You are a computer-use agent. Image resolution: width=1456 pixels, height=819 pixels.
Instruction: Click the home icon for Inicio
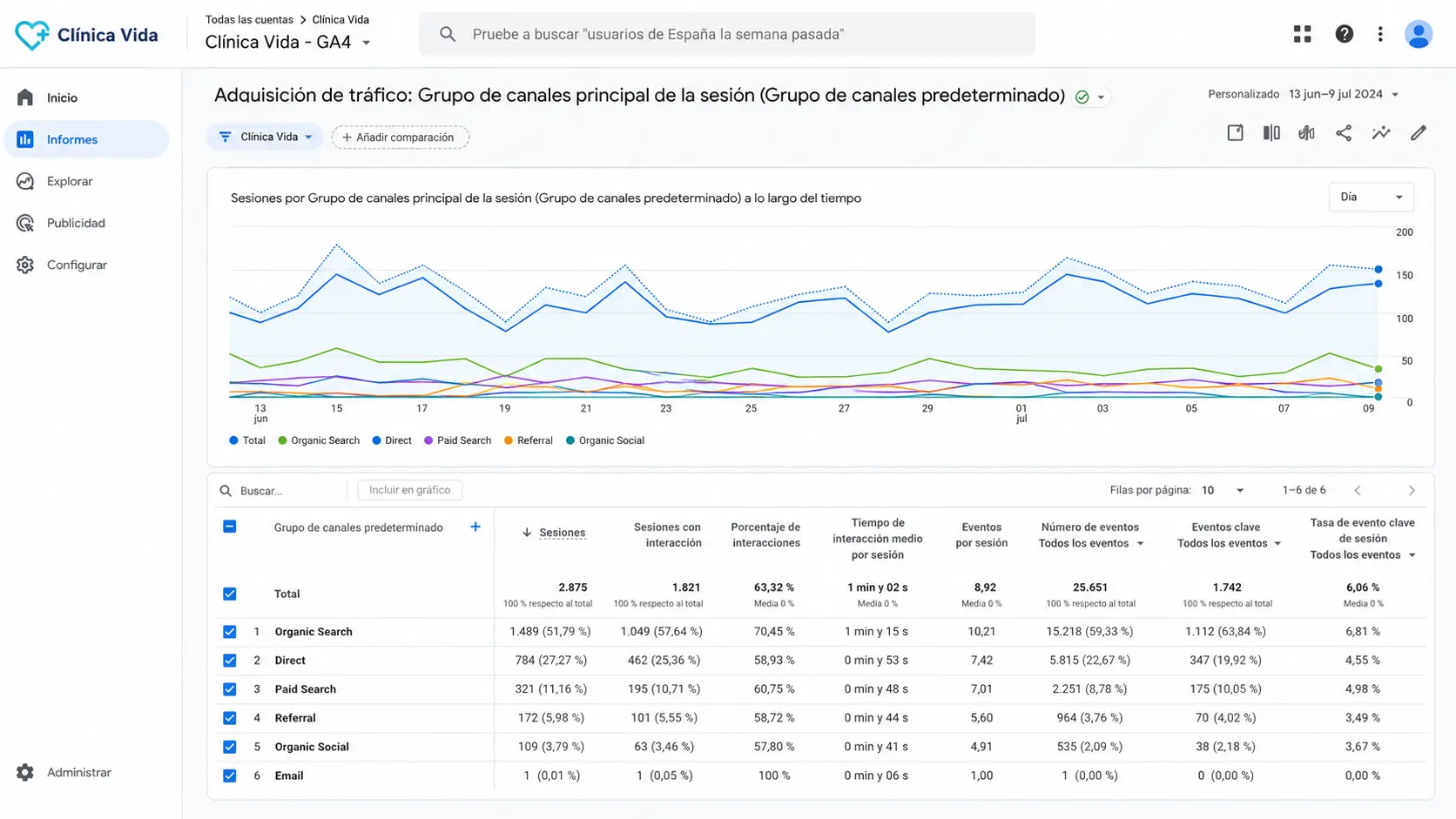point(25,97)
